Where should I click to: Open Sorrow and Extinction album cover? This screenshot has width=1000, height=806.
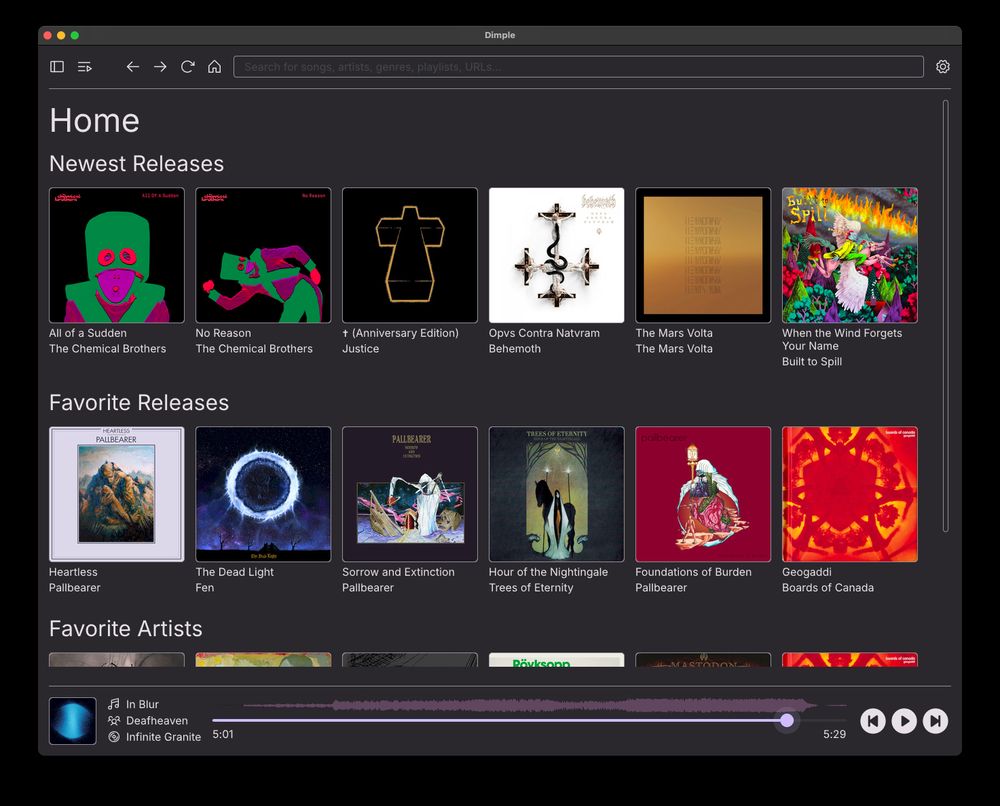coord(410,494)
